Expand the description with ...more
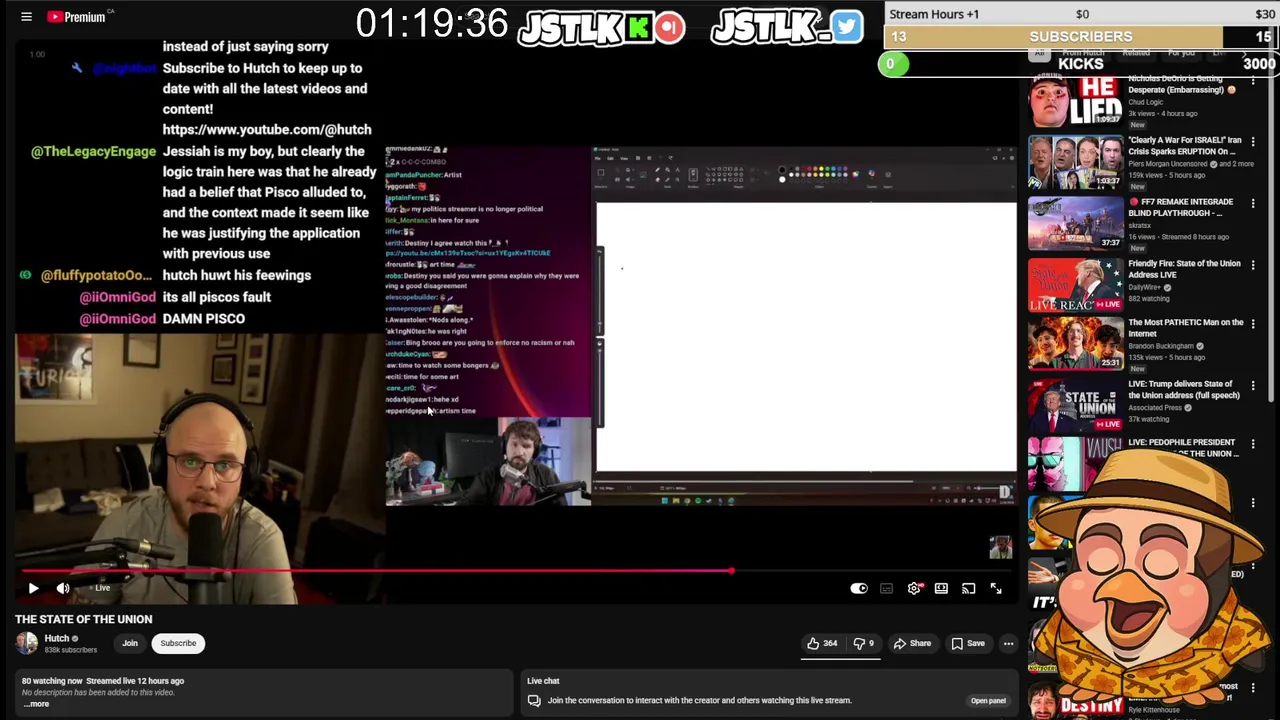This screenshot has width=1280, height=720. click(36, 704)
